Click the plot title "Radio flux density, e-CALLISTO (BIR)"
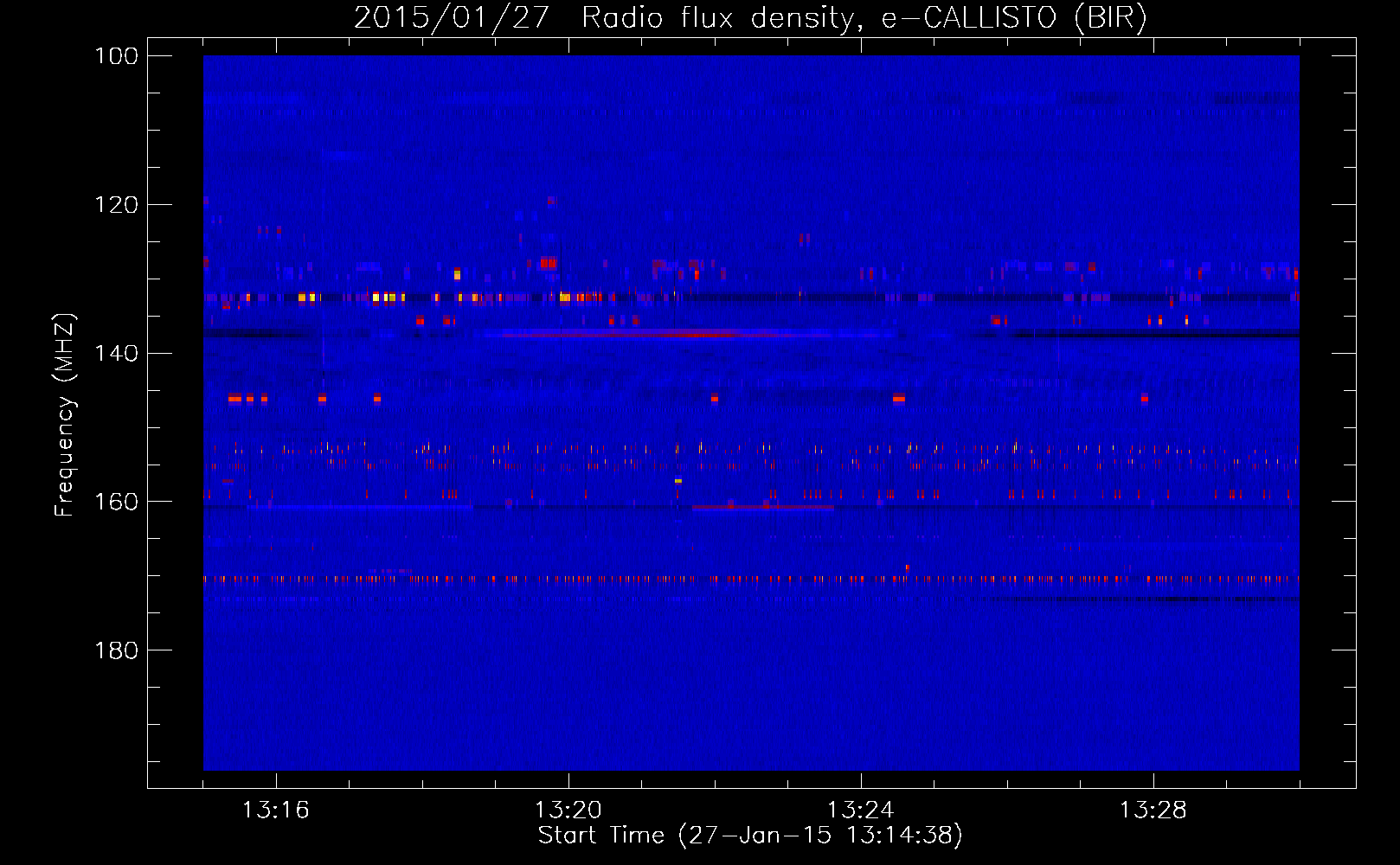1400x865 pixels. 864,18
